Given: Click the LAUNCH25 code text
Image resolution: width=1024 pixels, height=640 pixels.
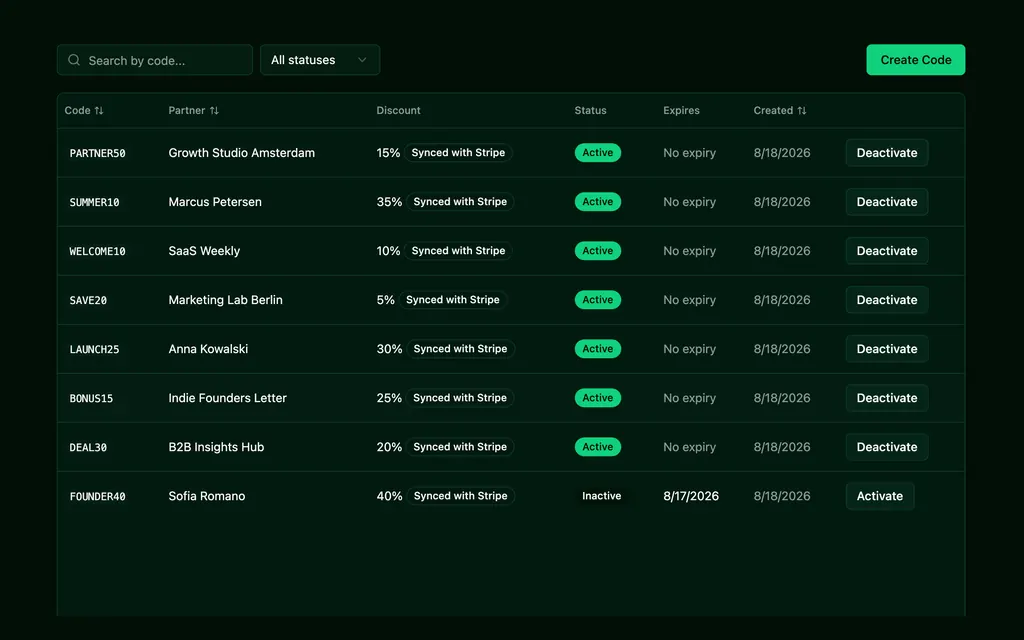Looking at the screenshot, I should coord(94,349).
